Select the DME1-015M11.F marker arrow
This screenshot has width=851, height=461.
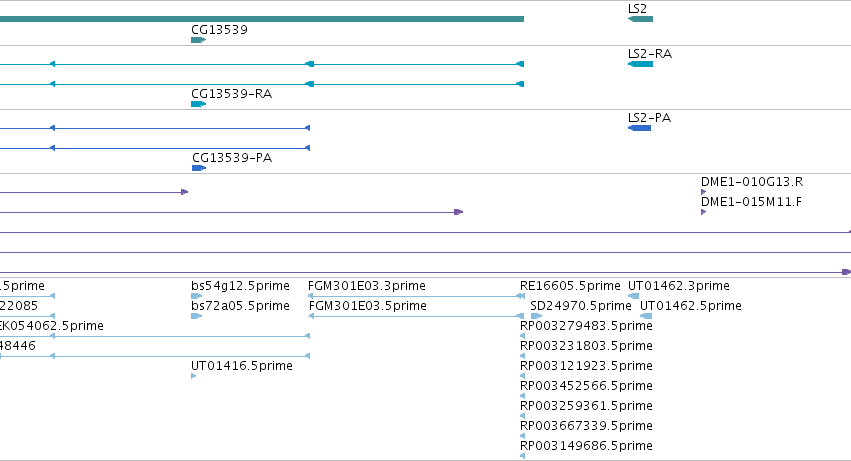(x=703, y=212)
